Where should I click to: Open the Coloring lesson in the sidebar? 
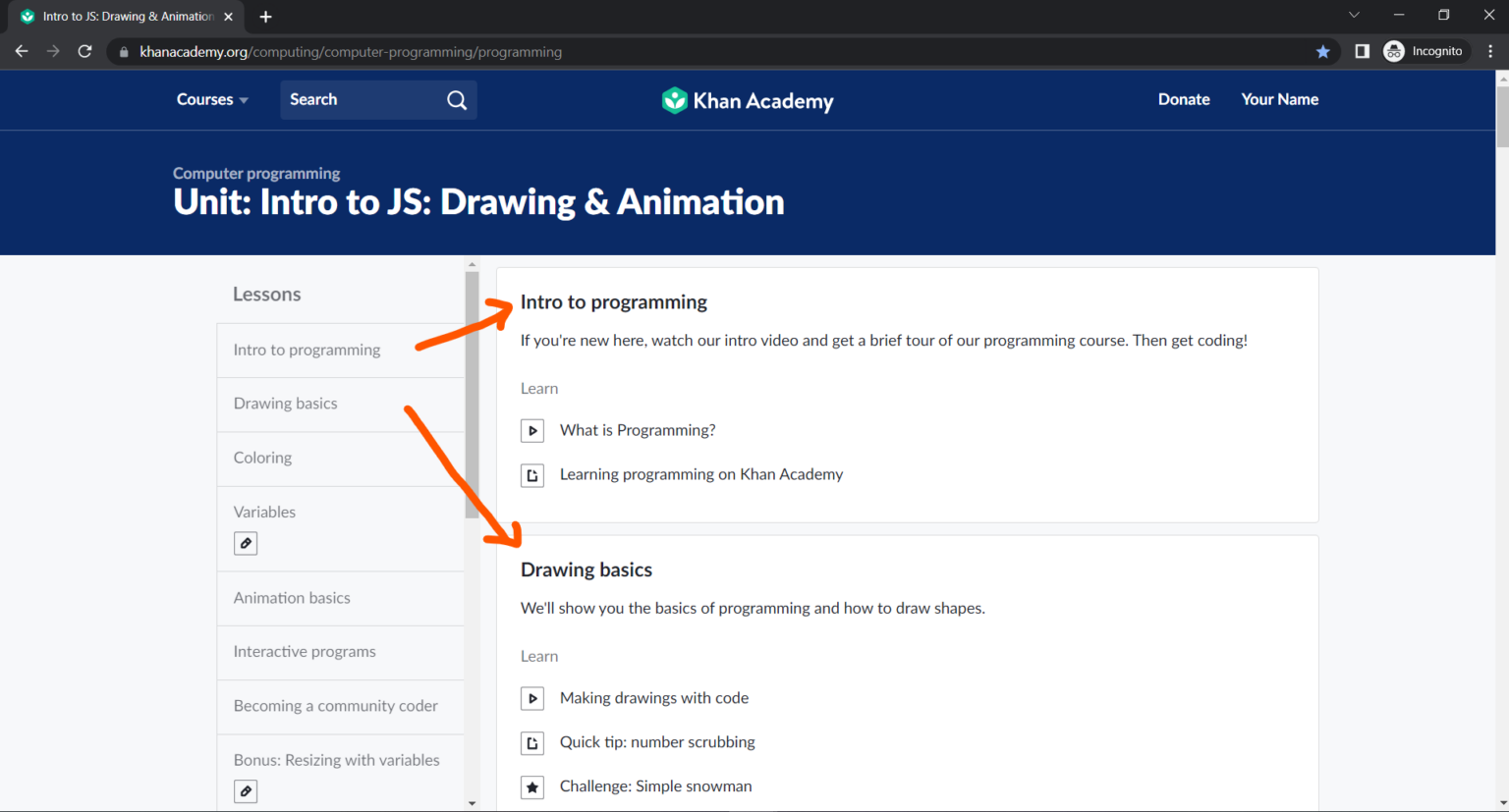click(x=262, y=458)
